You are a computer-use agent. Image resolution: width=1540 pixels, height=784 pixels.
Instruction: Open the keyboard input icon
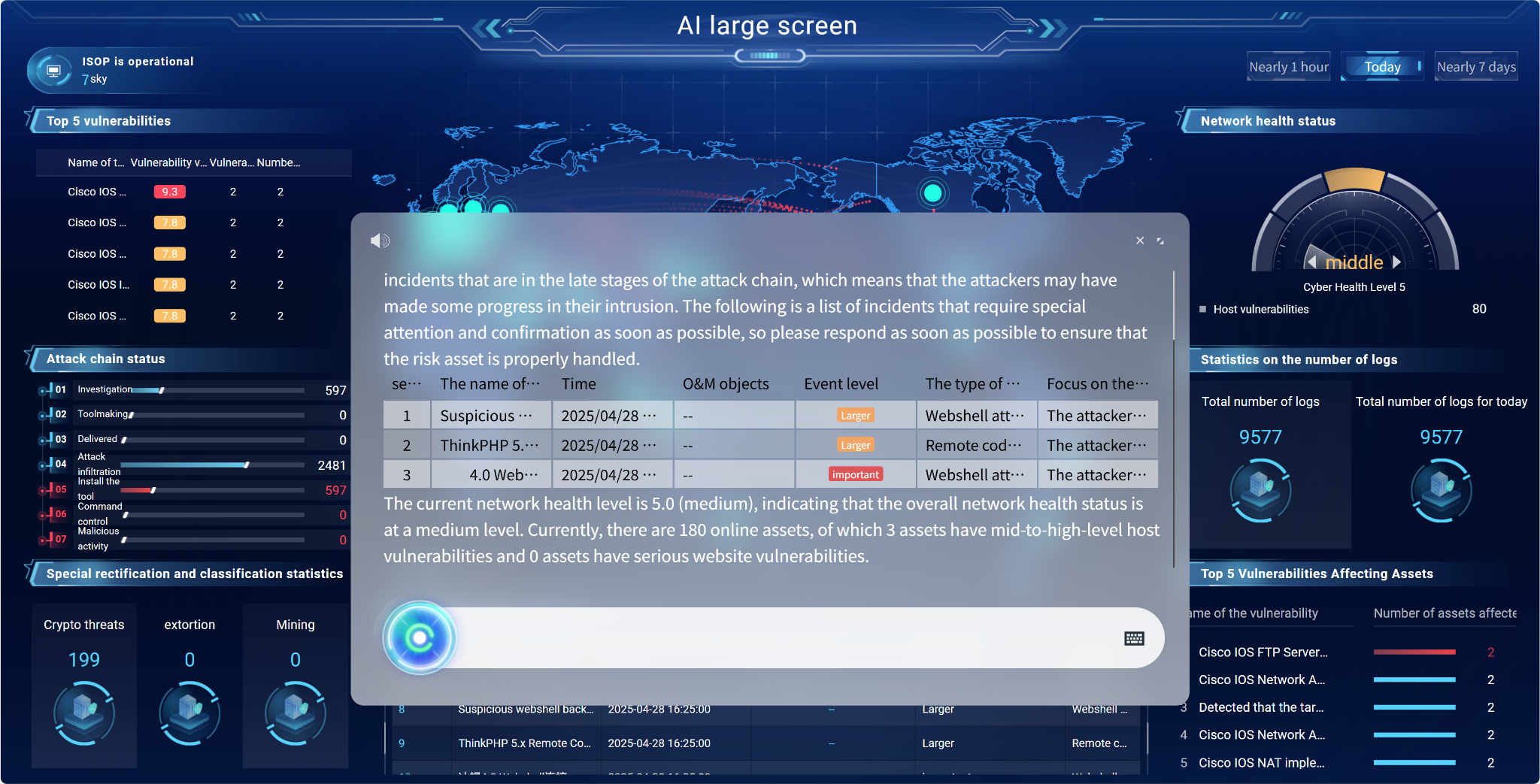coord(1134,638)
